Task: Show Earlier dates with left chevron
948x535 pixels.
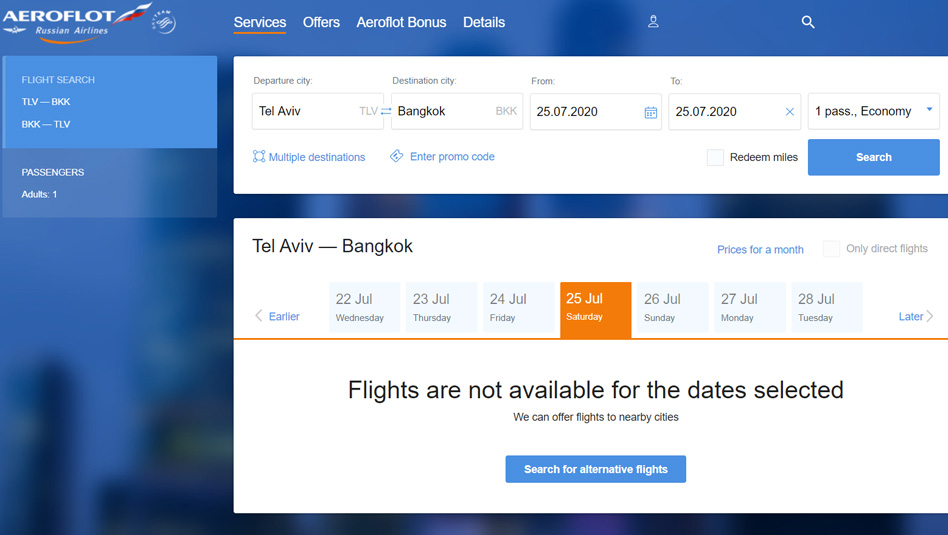Action: (259, 316)
